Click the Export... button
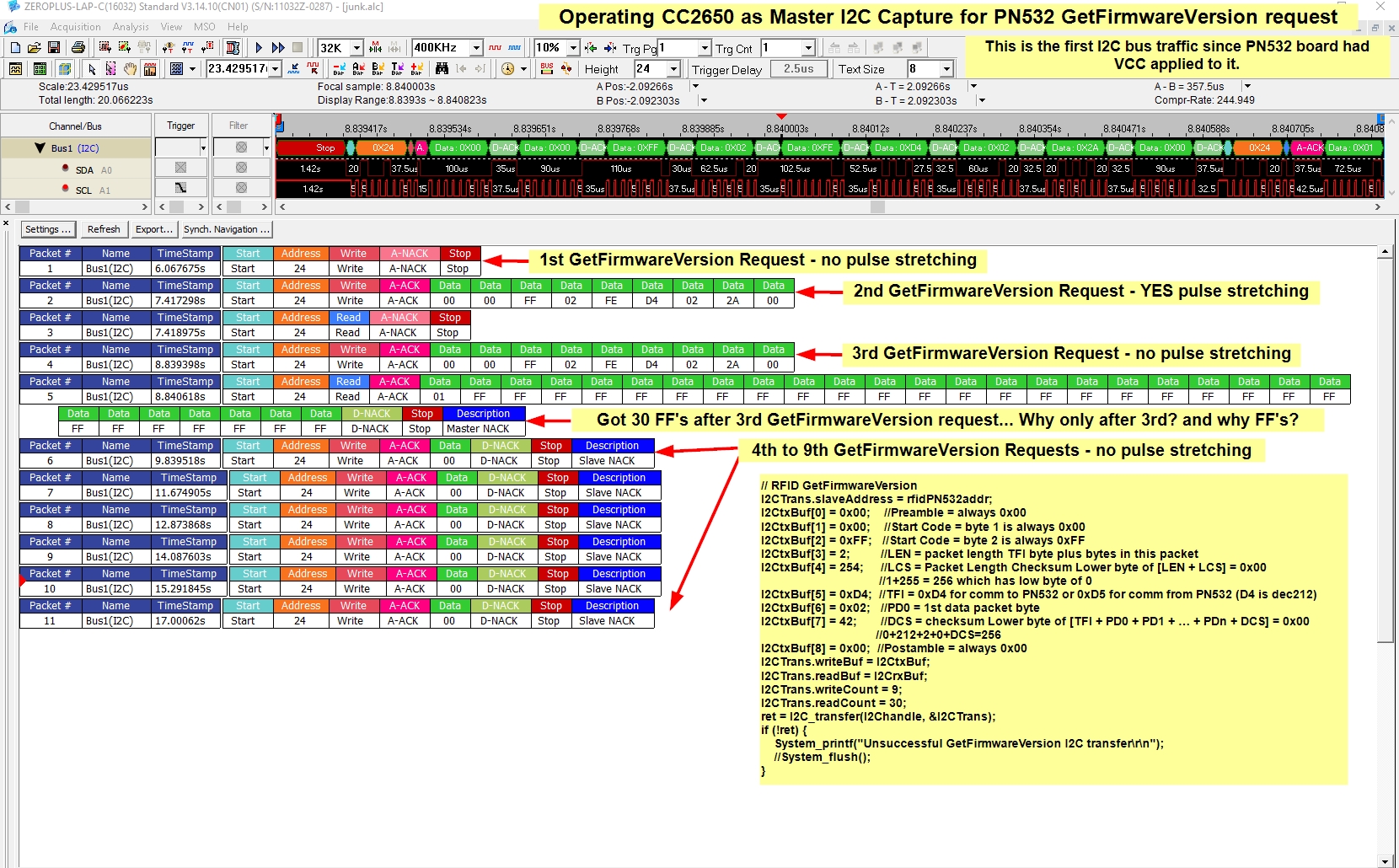 coord(154,229)
